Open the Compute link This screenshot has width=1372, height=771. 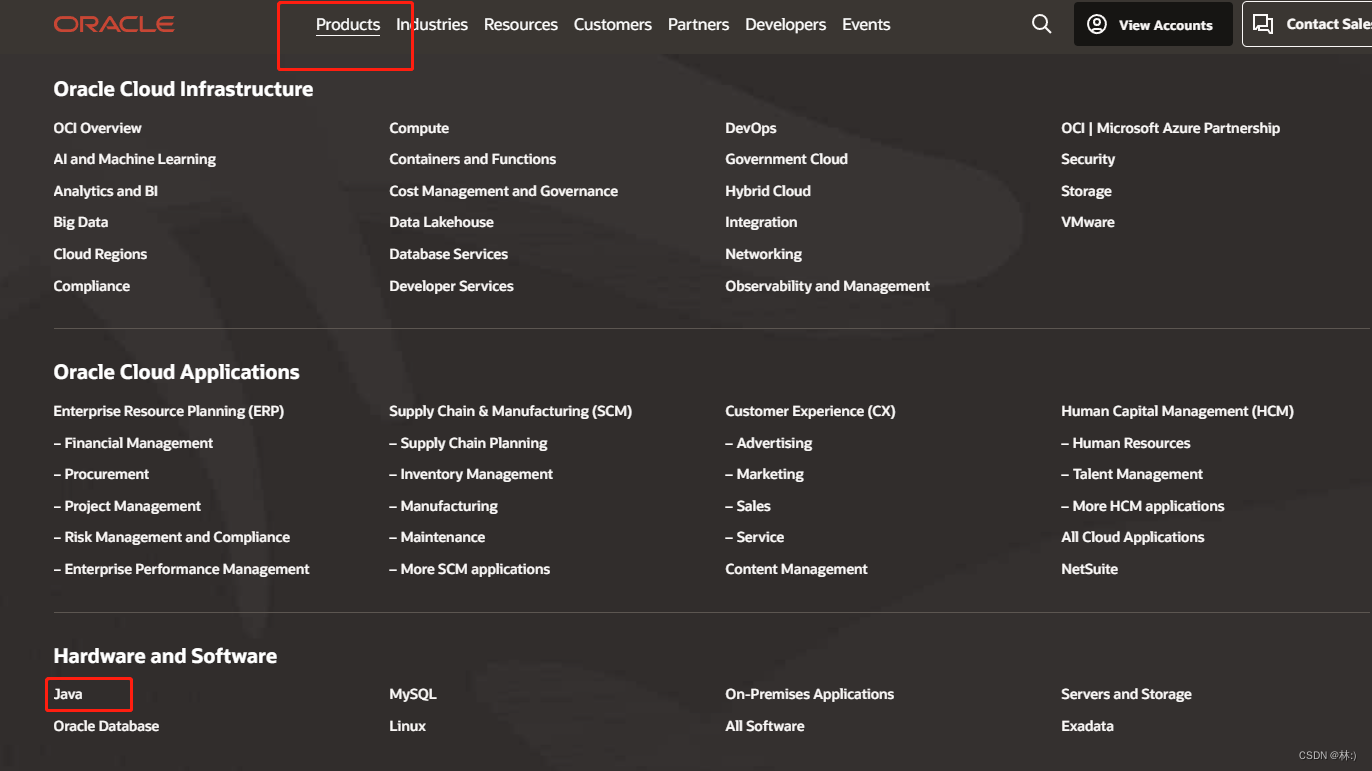pyautogui.click(x=419, y=128)
